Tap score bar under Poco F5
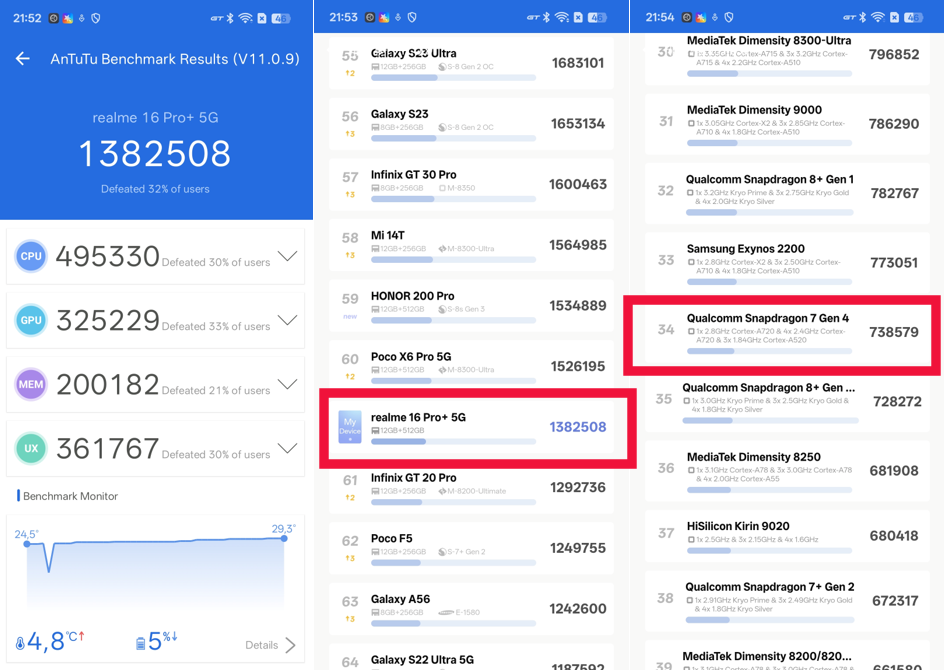The image size is (944, 670). [x=453, y=563]
